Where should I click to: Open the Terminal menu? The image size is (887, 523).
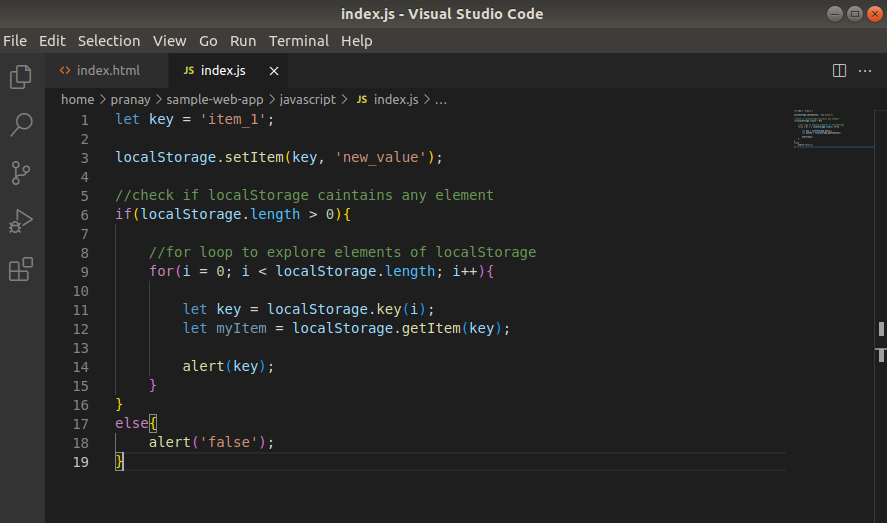[x=299, y=41]
